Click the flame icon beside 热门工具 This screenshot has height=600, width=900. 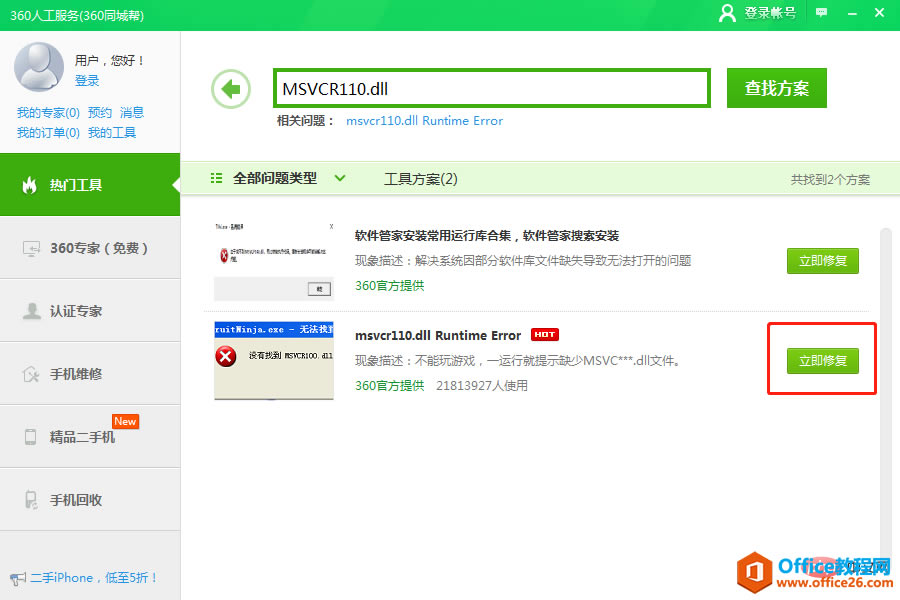click(29, 185)
